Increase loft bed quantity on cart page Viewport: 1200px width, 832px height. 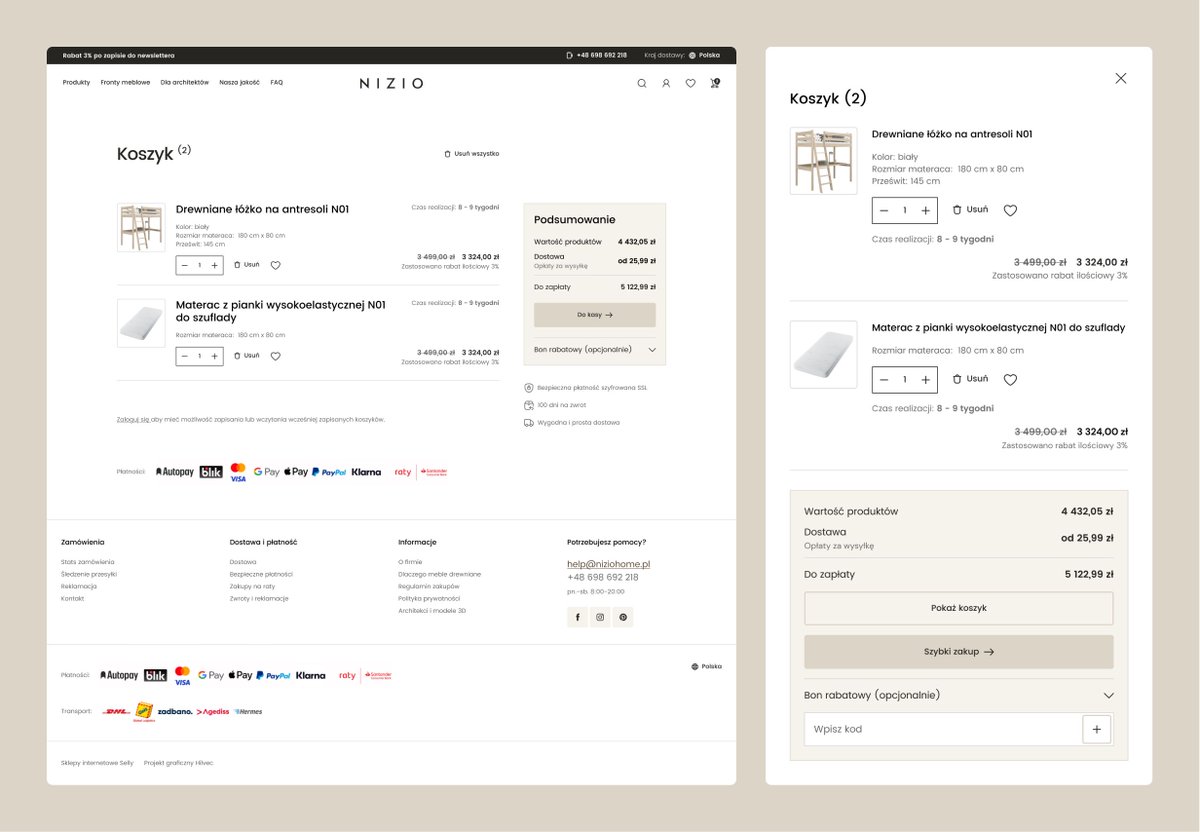[214, 265]
